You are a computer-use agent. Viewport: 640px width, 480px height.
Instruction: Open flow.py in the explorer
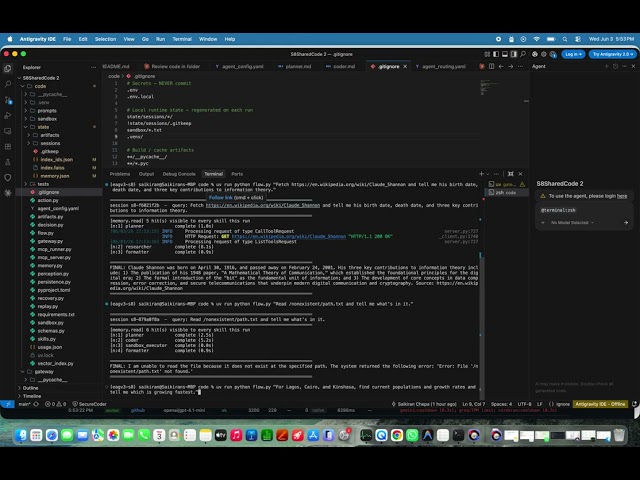click(x=46, y=233)
